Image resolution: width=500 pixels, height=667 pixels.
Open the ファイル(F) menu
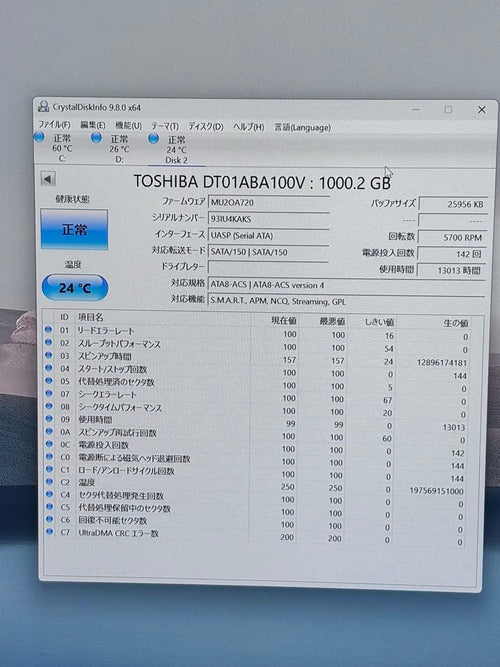(54, 125)
